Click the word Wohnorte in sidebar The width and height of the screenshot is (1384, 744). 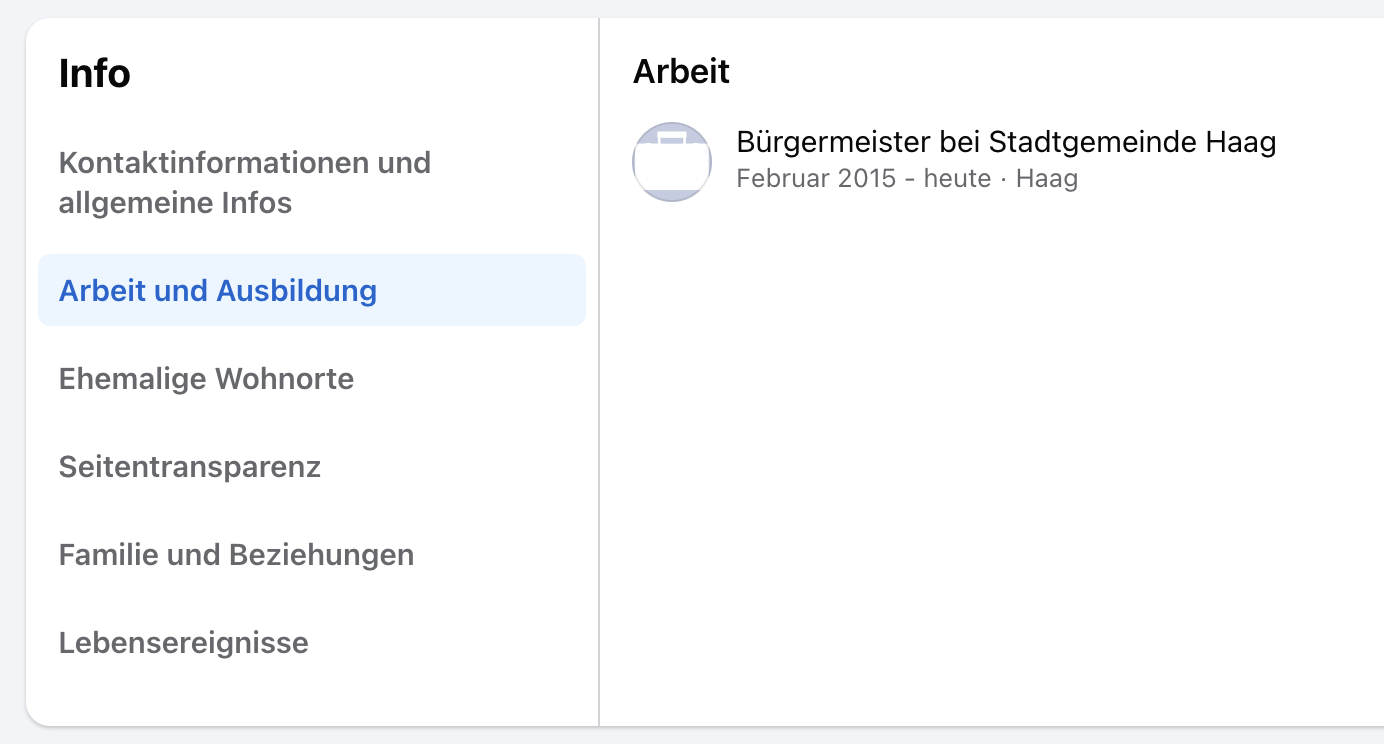(284, 379)
